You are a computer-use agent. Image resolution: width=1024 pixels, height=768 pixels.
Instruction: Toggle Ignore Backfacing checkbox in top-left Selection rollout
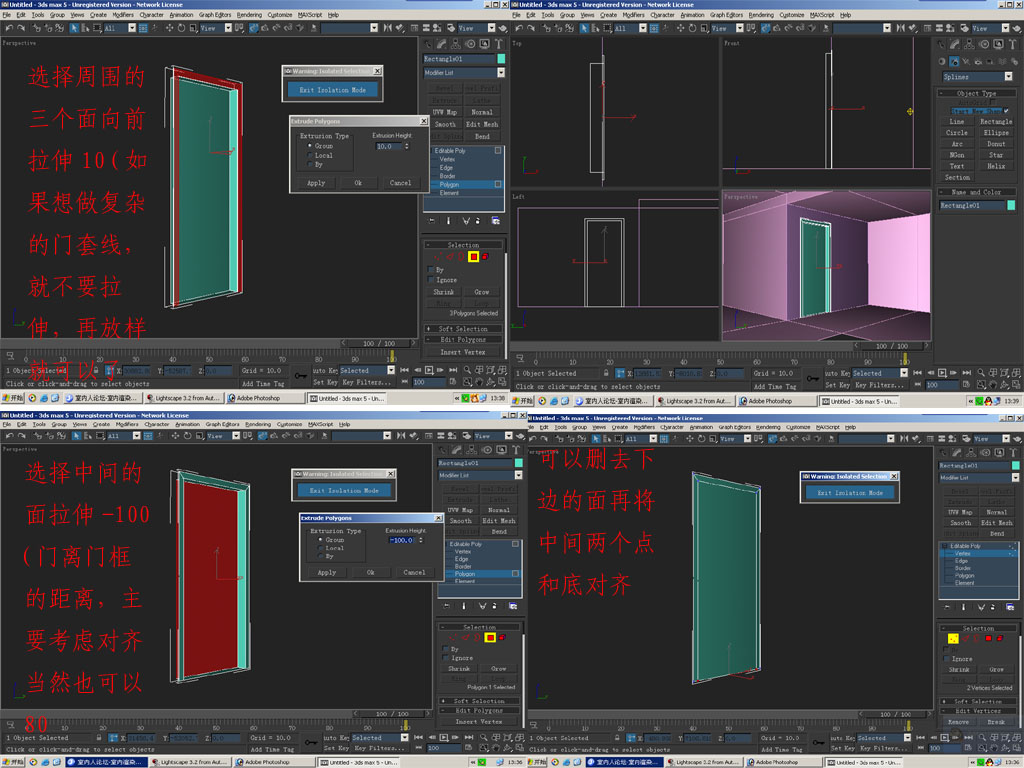click(431, 280)
